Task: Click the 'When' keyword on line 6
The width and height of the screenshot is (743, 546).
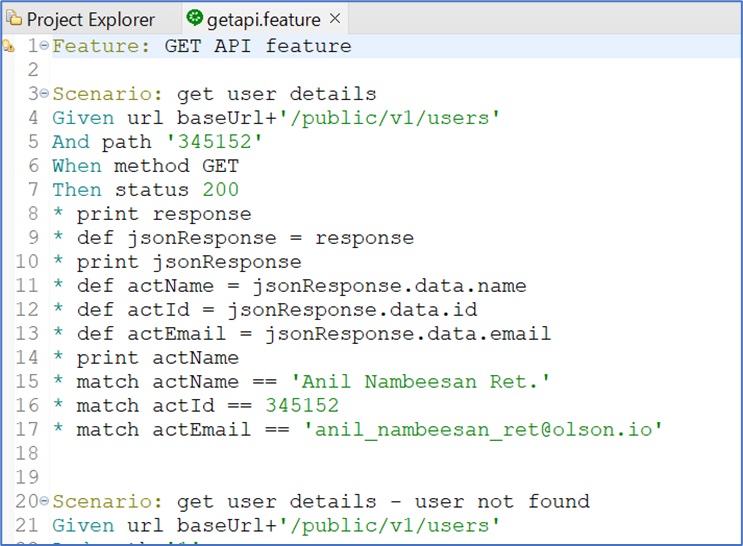Action: point(77,166)
